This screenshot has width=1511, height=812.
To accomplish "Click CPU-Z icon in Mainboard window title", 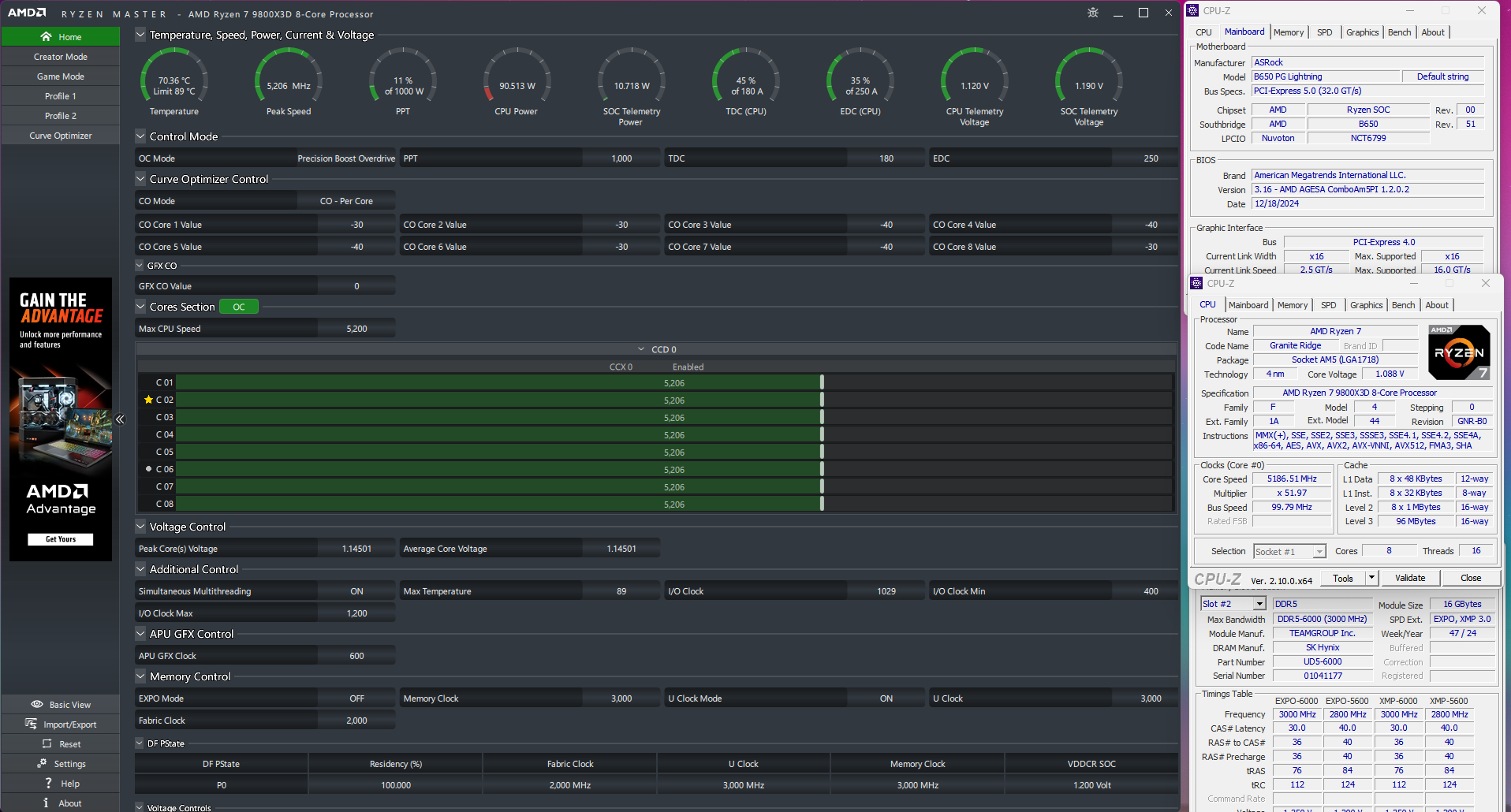I will tap(1193, 10).
